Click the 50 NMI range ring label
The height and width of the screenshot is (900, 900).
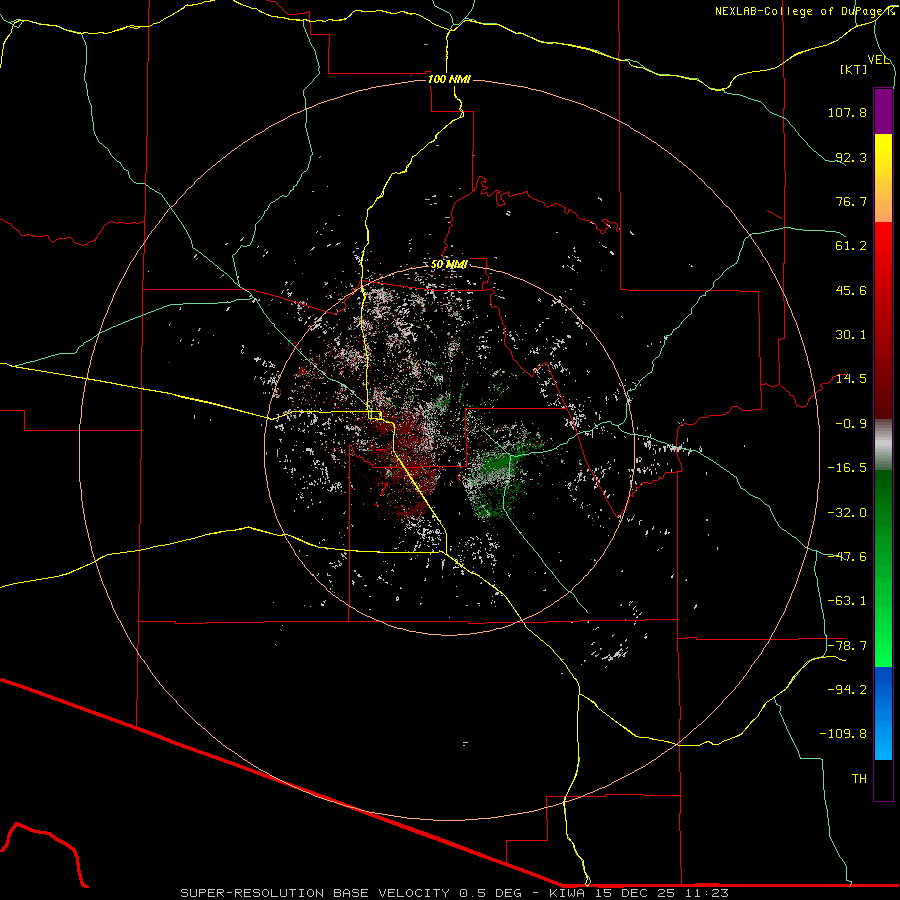click(449, 264)
